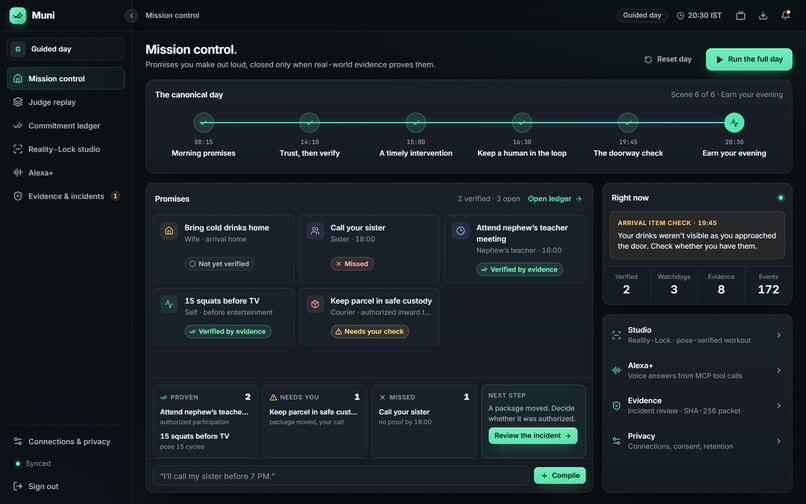
Task: Click the Open ledger link
Action: point(555,199)
